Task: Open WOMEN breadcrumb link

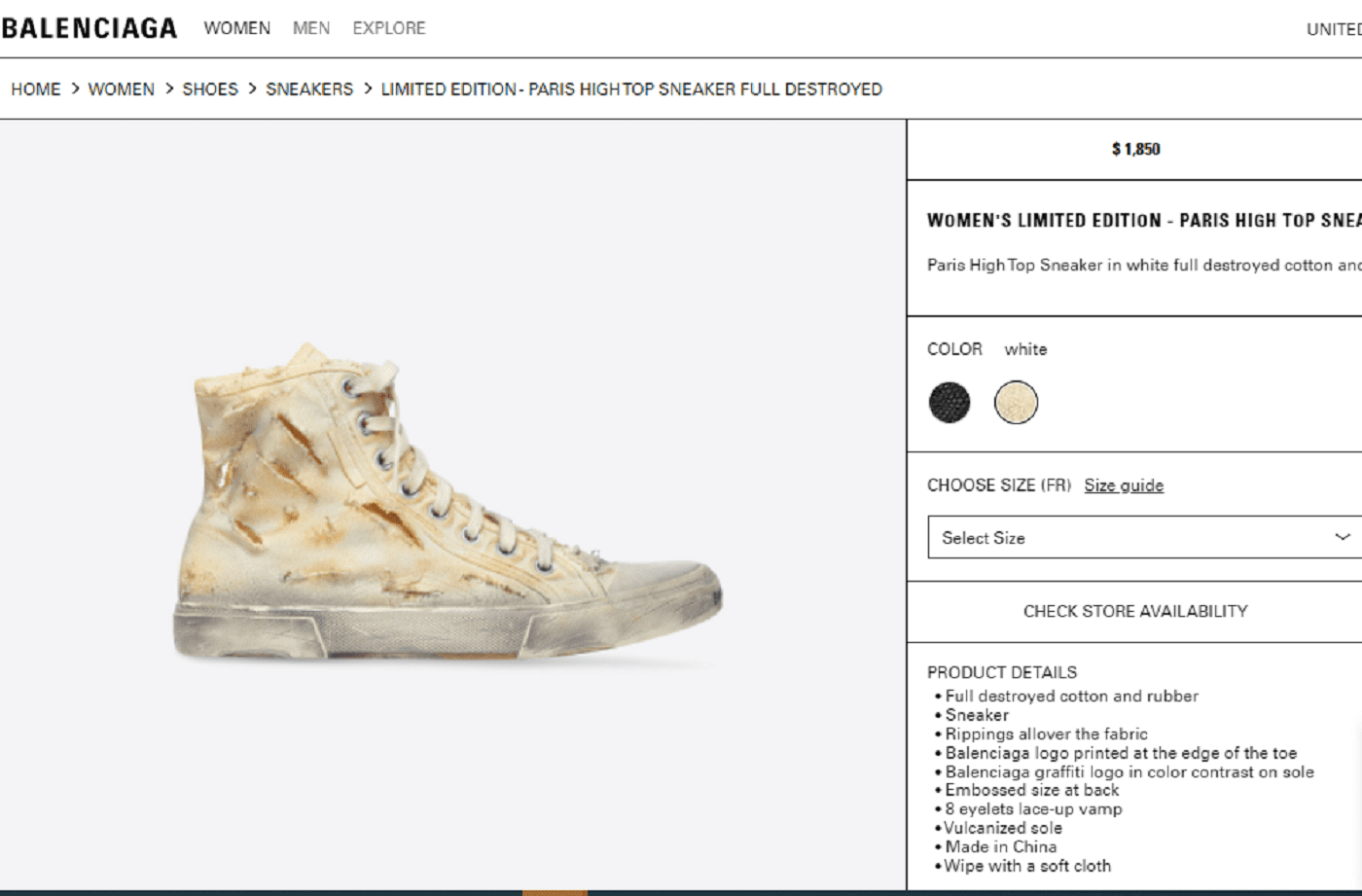Action: click(x=121, y=89)
